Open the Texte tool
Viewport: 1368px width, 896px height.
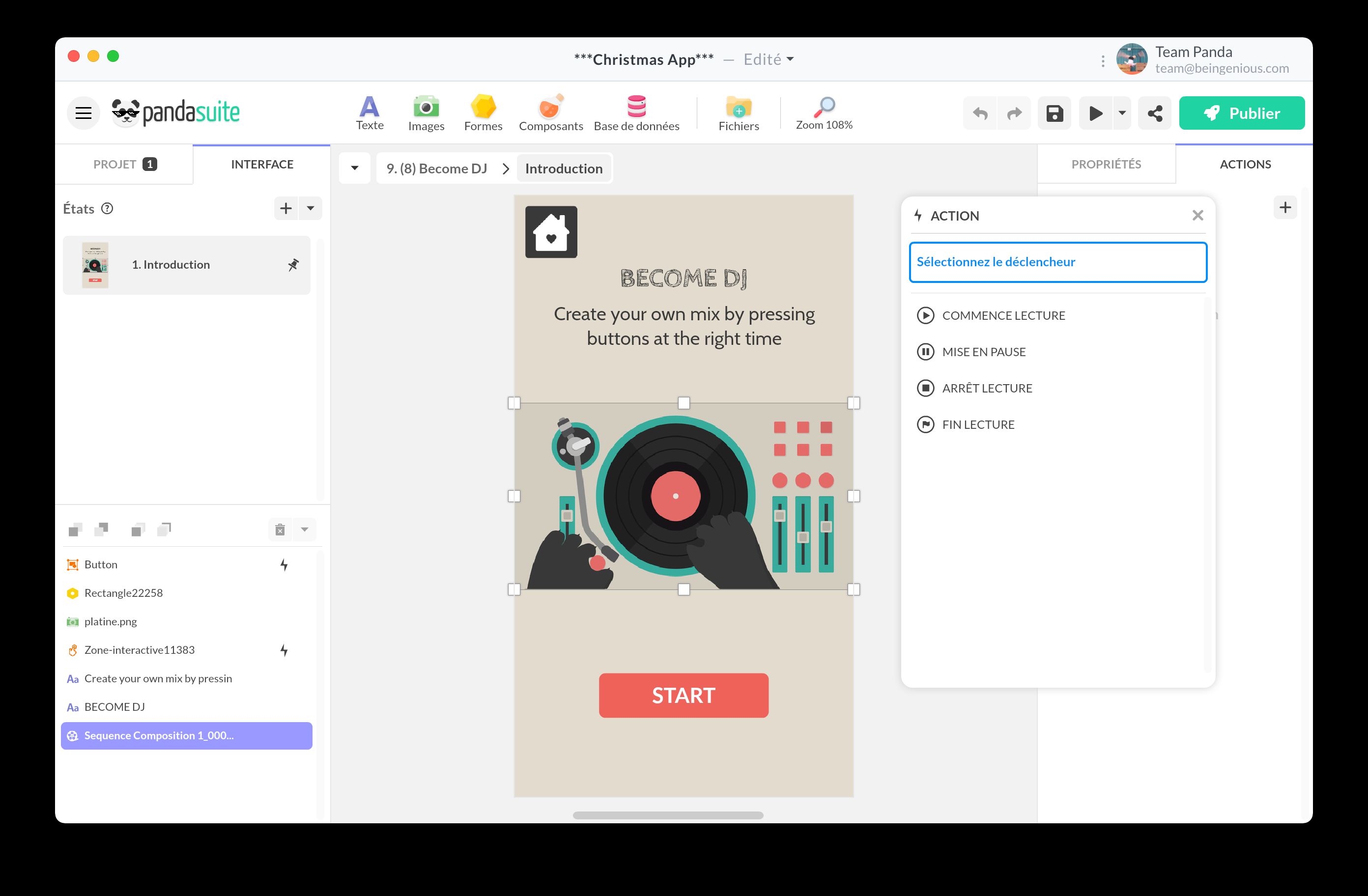point(369,113)
